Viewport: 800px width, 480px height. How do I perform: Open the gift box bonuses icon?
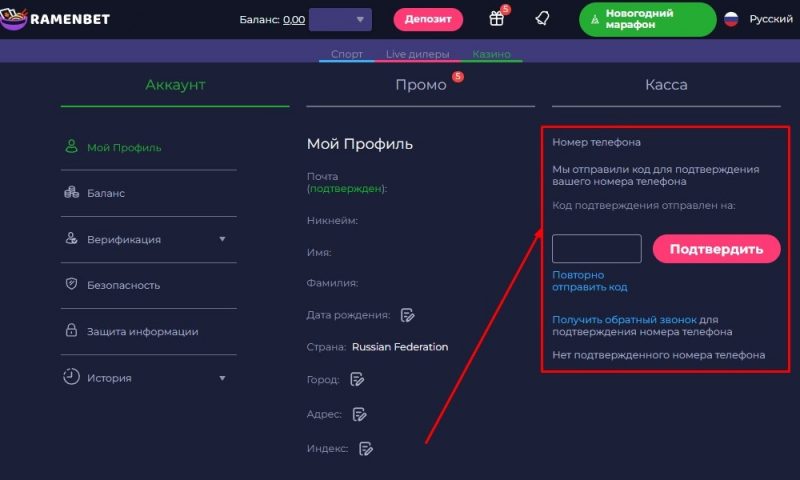coord(496,19)
